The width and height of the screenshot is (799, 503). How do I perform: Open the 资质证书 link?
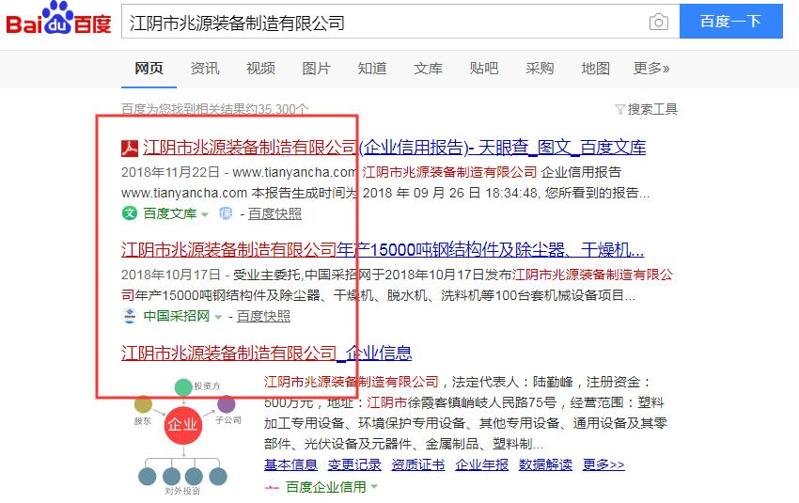pos(418,465)
